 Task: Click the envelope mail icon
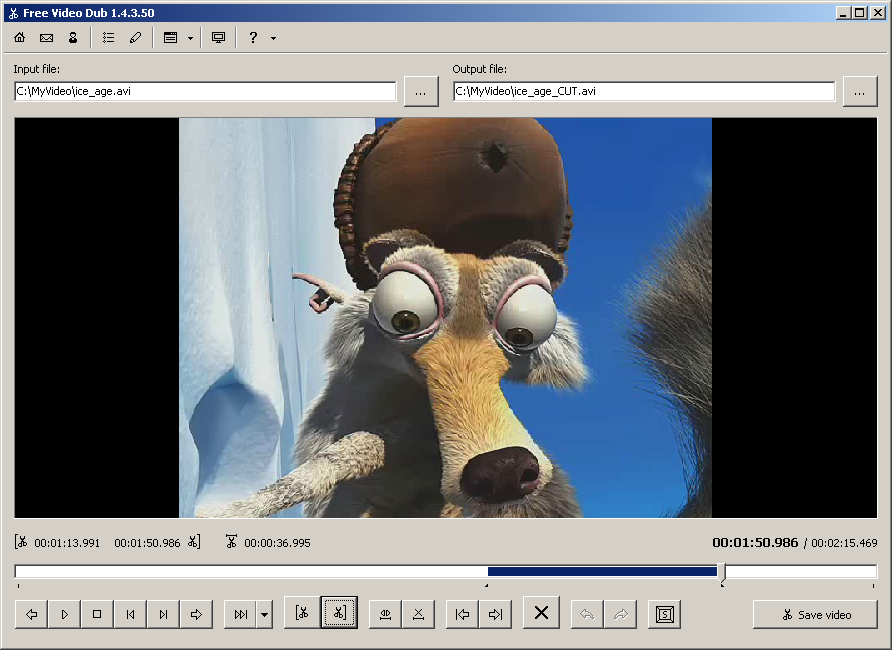click(x=46, y=38)
